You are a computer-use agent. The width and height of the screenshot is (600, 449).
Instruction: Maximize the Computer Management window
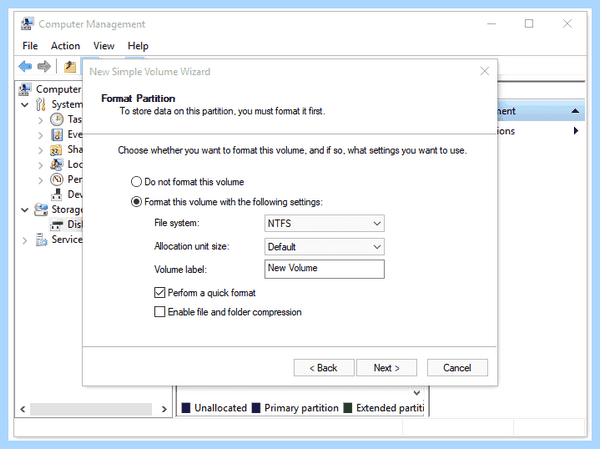(x=529, y=24)
